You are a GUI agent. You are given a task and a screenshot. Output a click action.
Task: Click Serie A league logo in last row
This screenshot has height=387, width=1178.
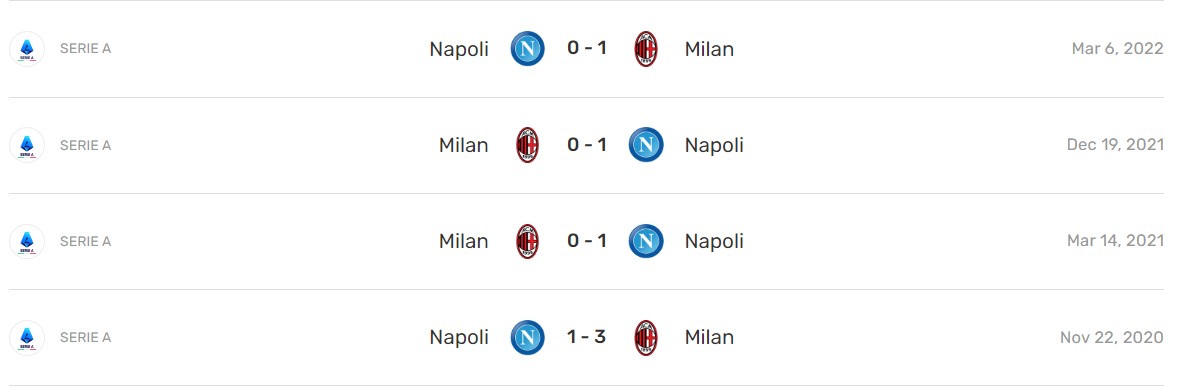[x=27, y=337]
